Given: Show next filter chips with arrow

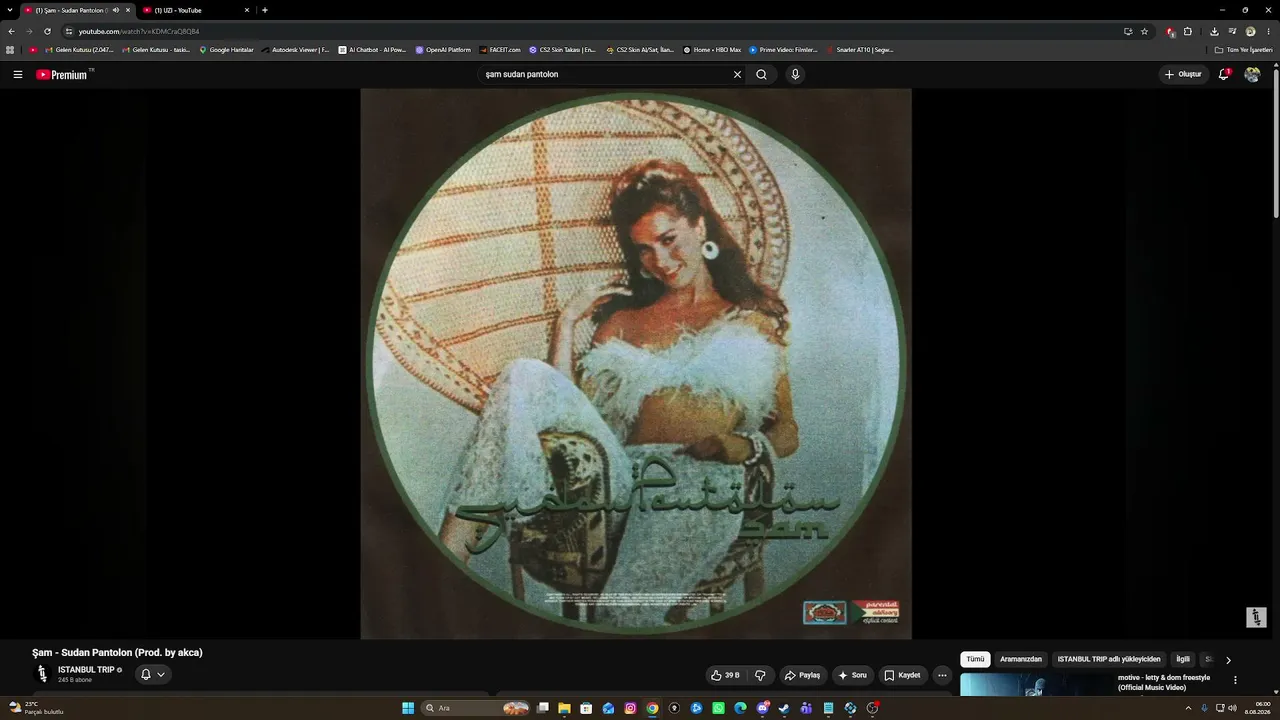Looking at the screenshot, I should 1228,660.
